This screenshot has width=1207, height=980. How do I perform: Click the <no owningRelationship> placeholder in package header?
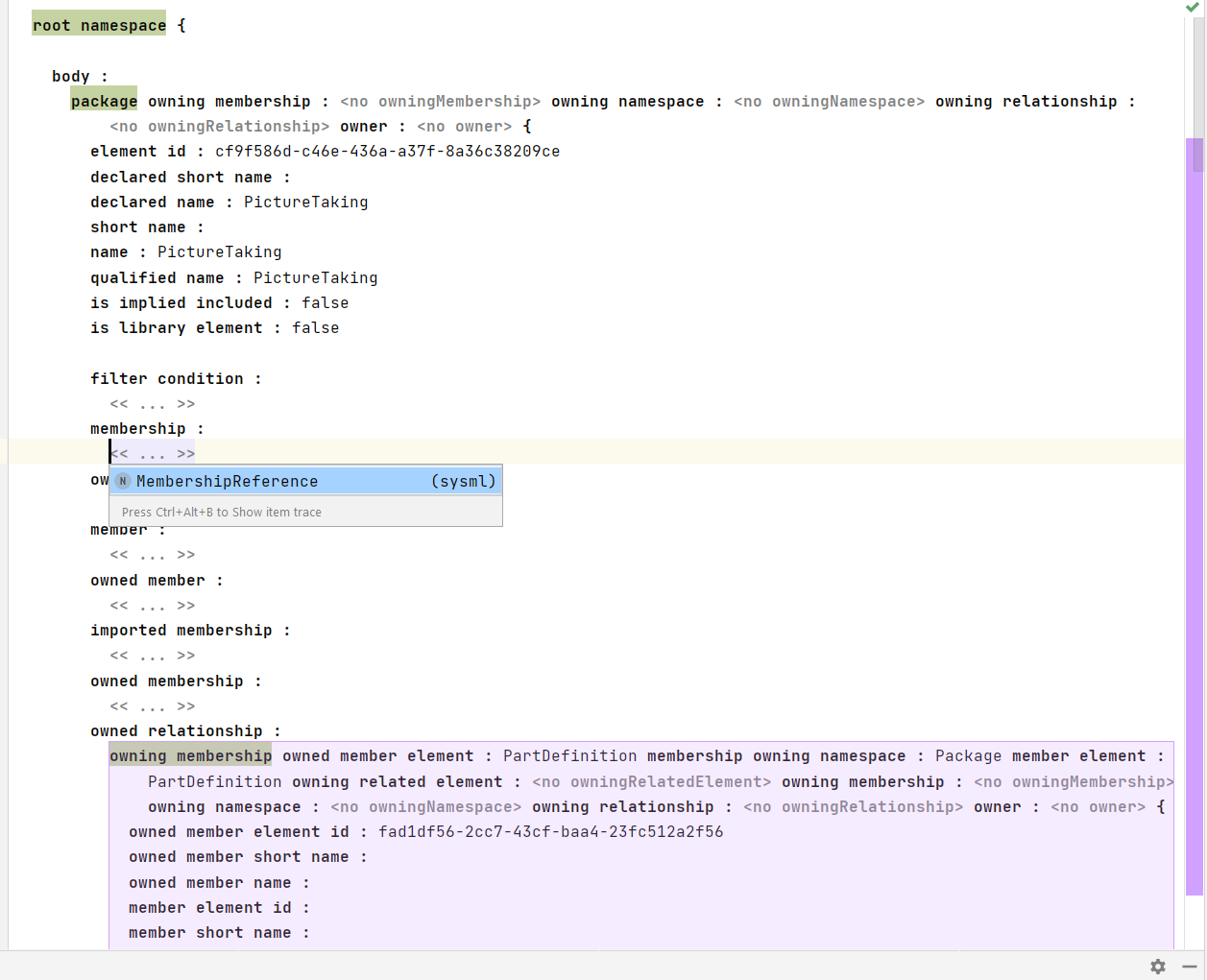pos(220,127)
